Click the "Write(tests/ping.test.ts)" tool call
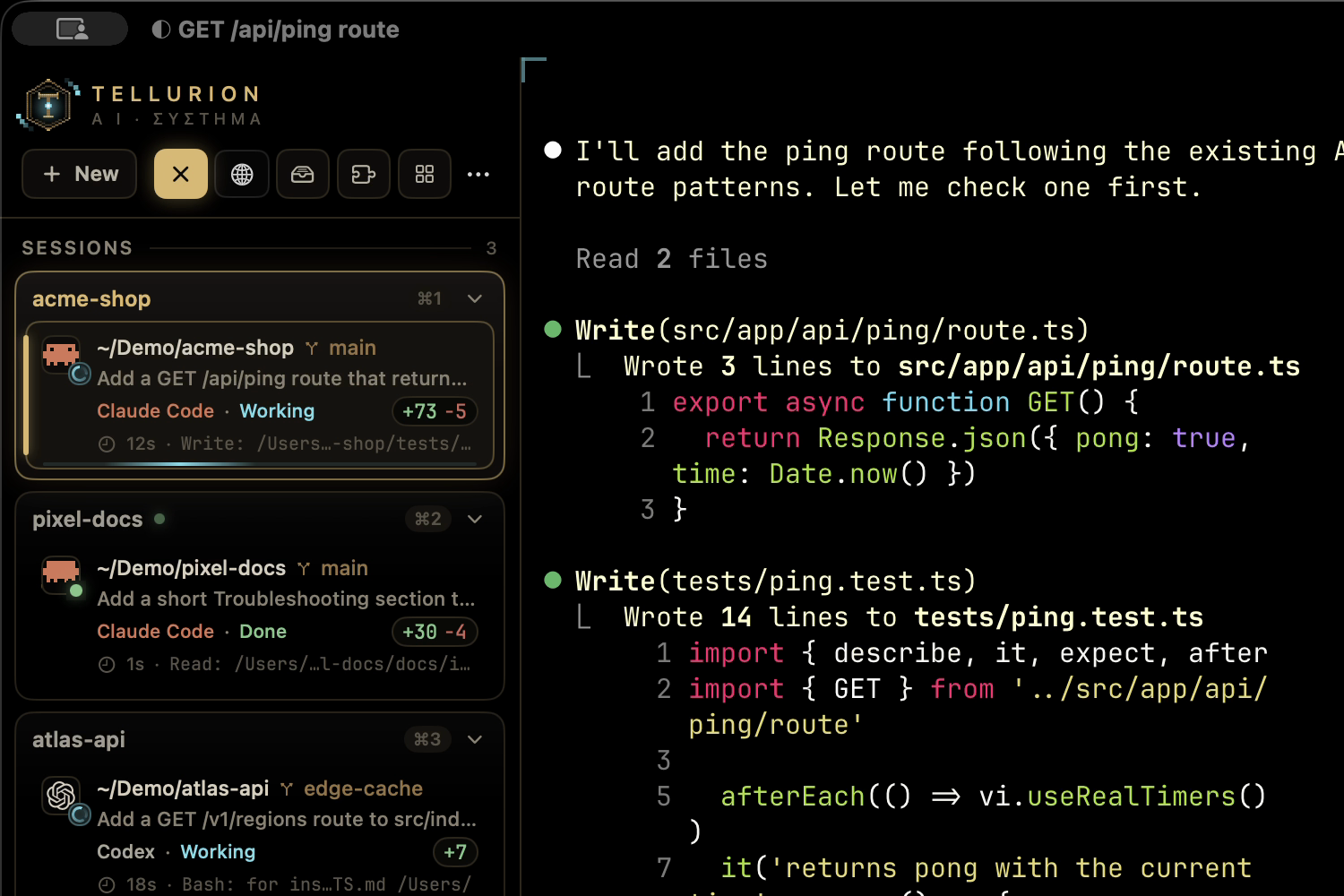 point(775,582)
